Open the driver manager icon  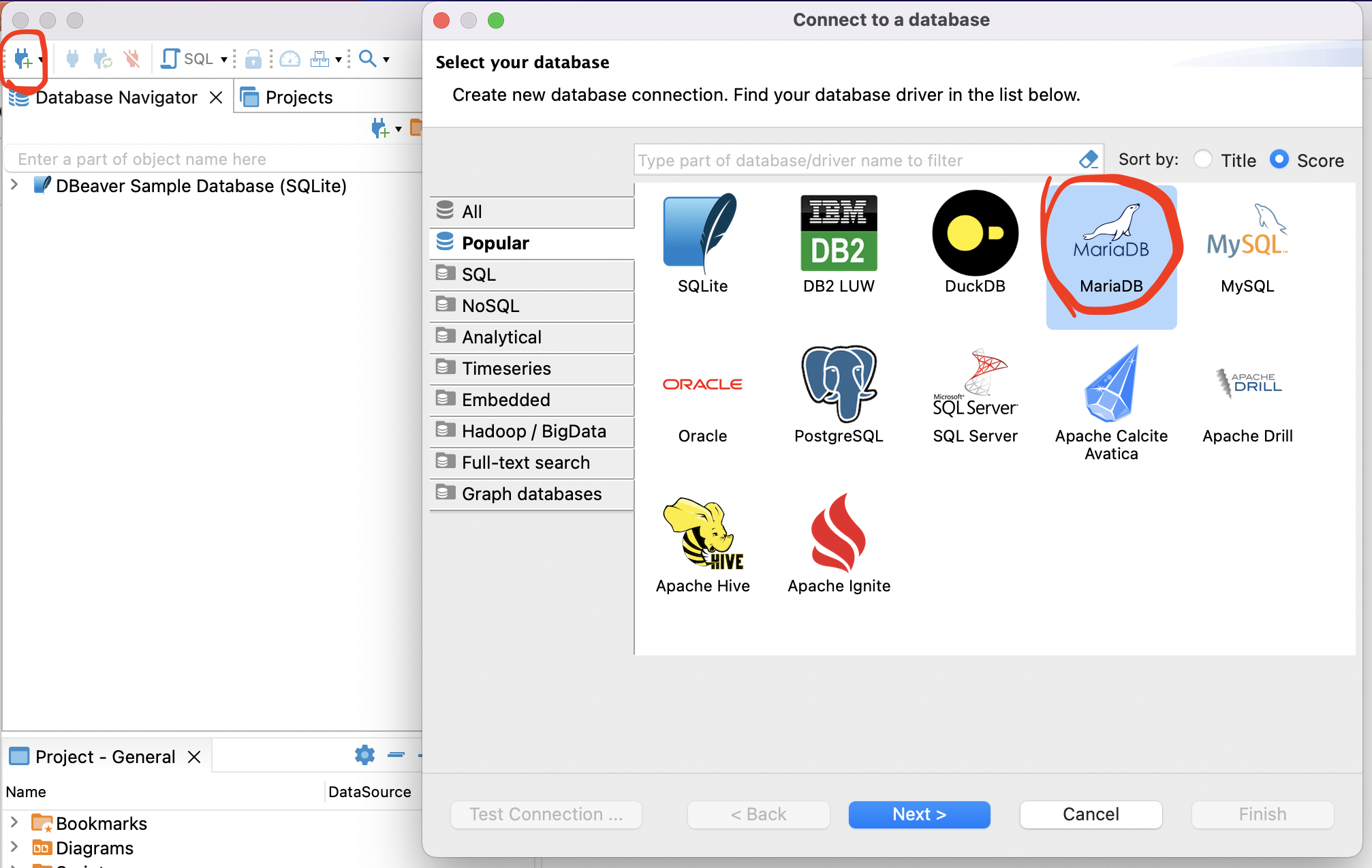(322, 59)
